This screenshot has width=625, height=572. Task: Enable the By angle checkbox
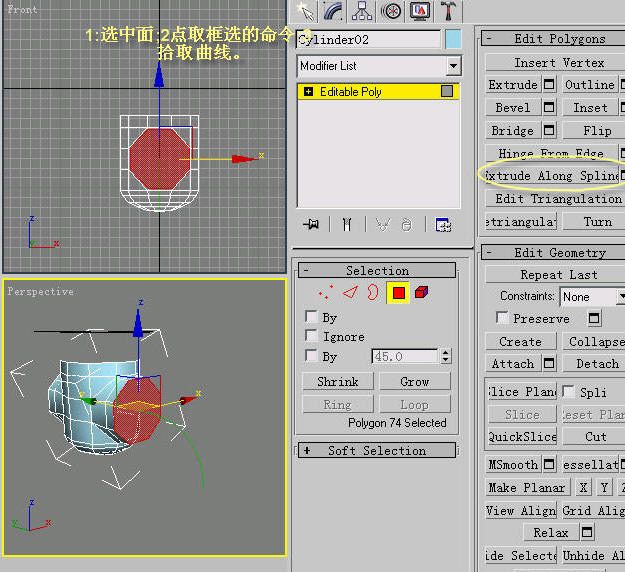[311, 355]
